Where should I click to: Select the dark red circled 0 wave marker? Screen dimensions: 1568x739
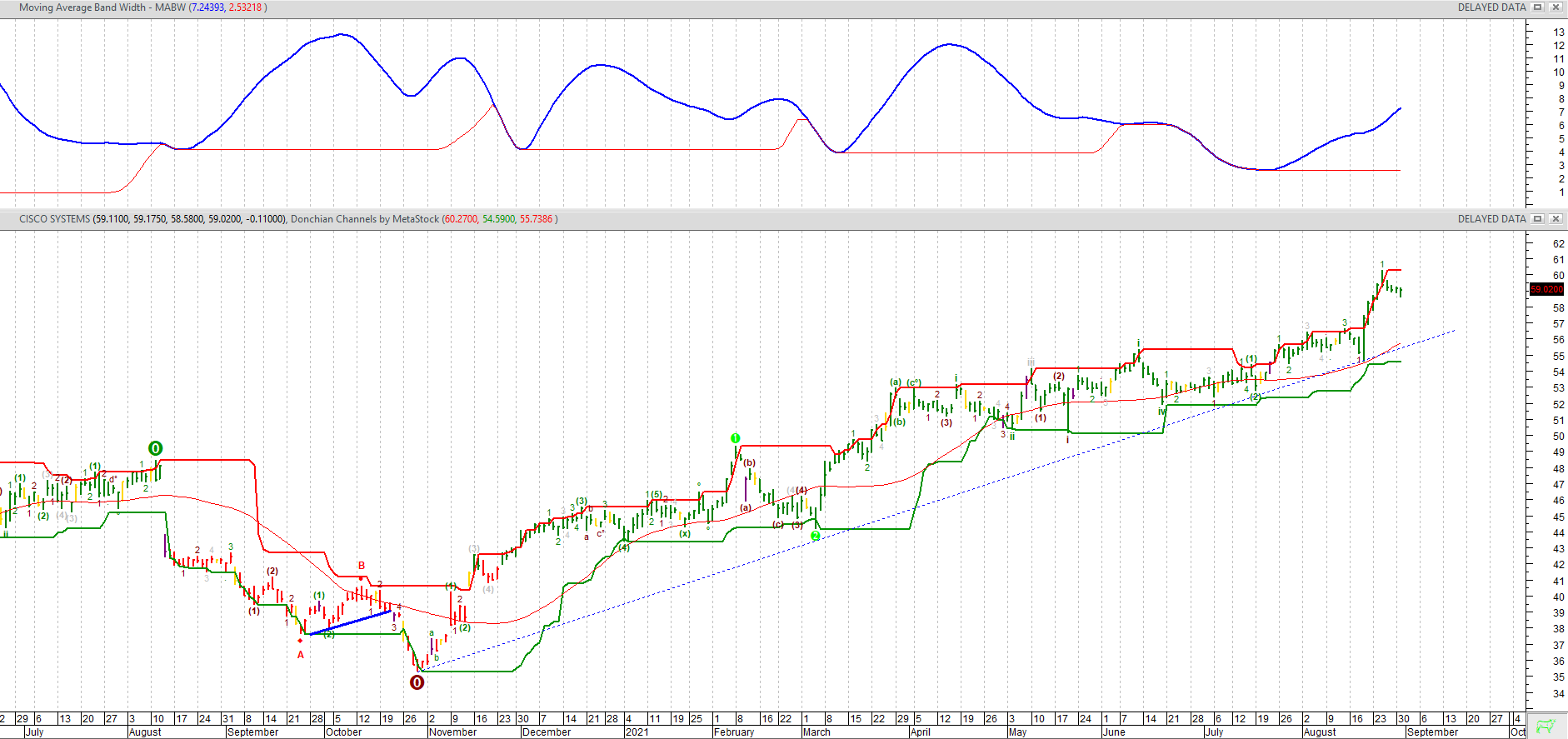(x=417, y=682)
